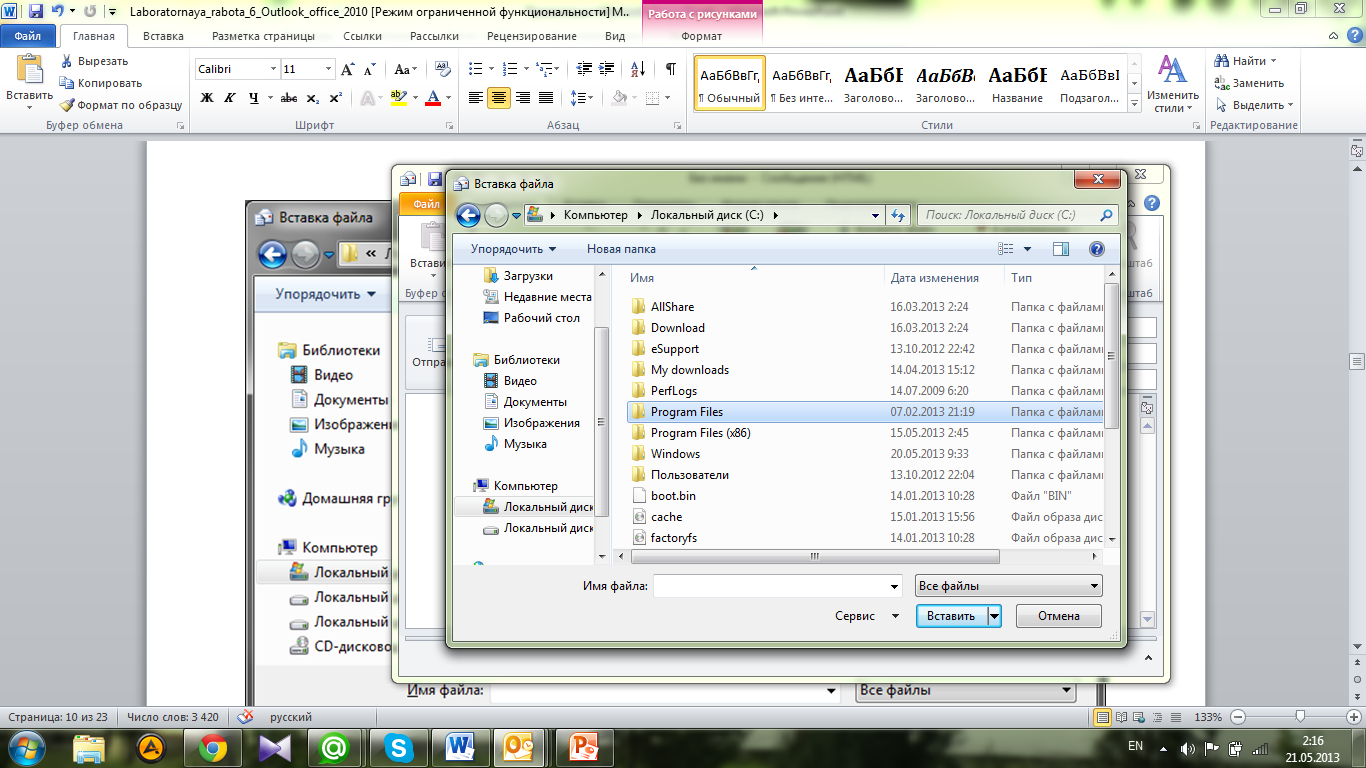Viewport: 1366px width, 768px height.
Task: Toggle Bold (Ж) formatting
Action: [x=207, y=98]
